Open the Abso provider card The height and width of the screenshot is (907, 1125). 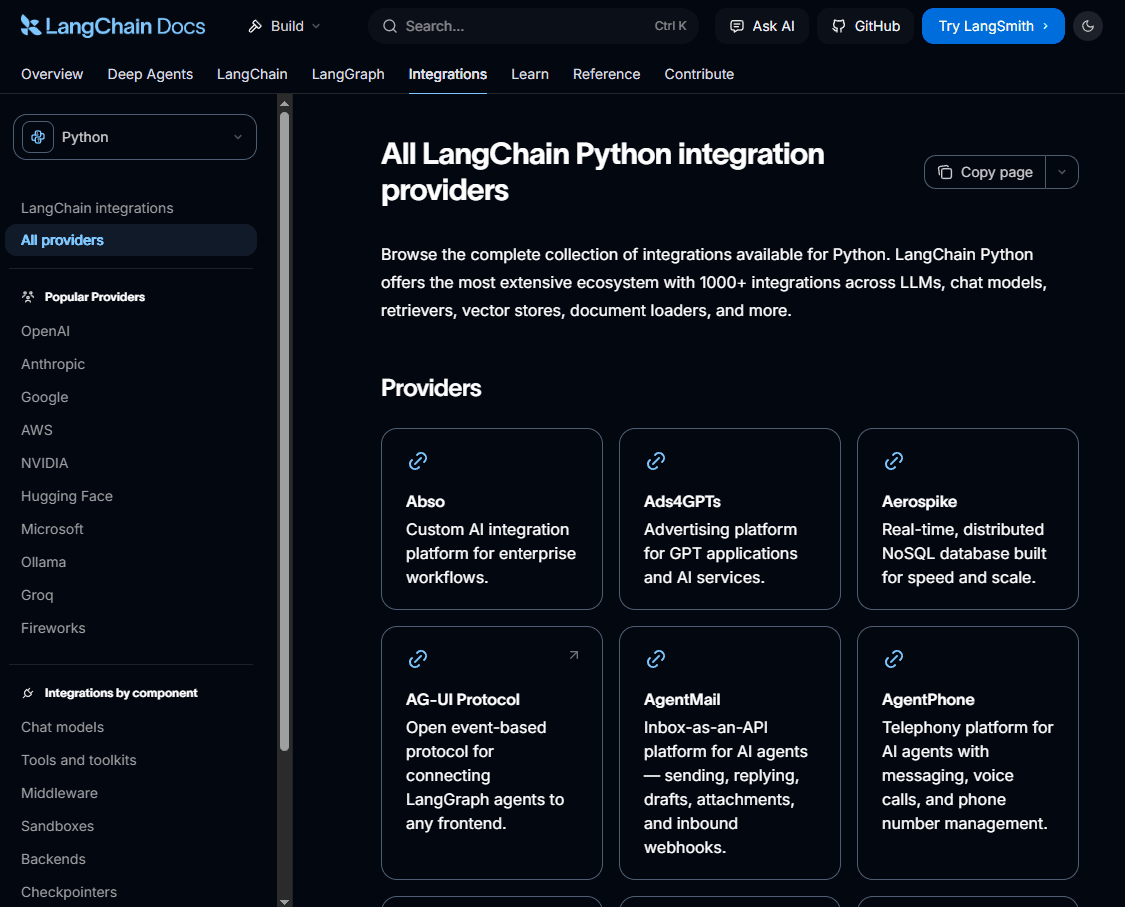click(492, 520)
